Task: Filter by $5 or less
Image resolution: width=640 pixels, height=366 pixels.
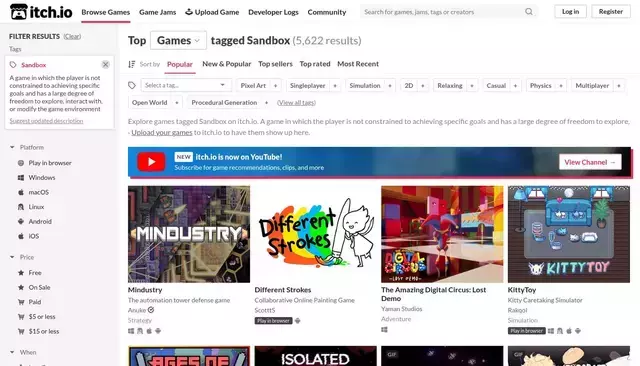Action: click(x=42, y=317)
